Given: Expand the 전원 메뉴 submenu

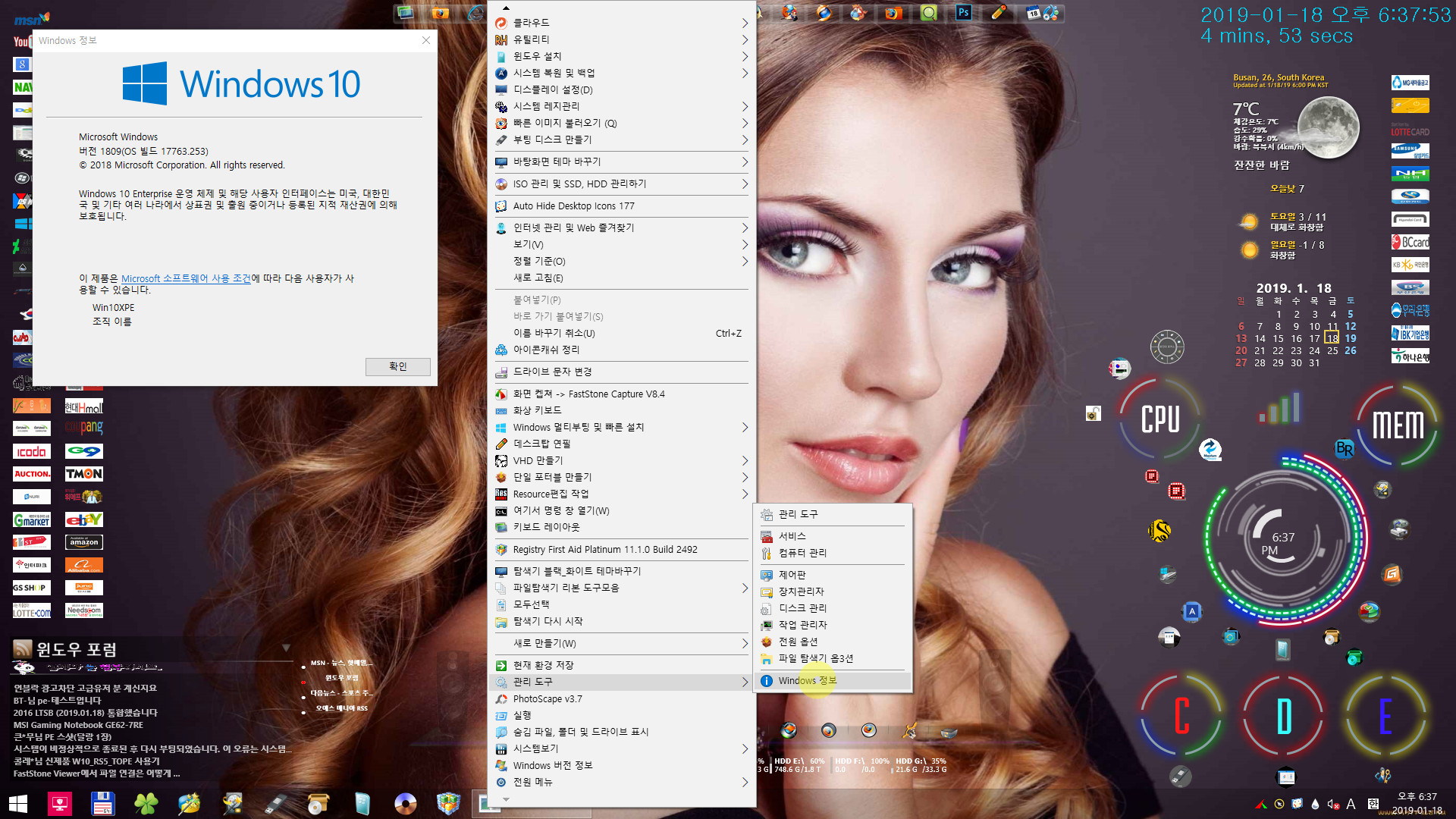Looking at the screenshot, I should (621, 782).
